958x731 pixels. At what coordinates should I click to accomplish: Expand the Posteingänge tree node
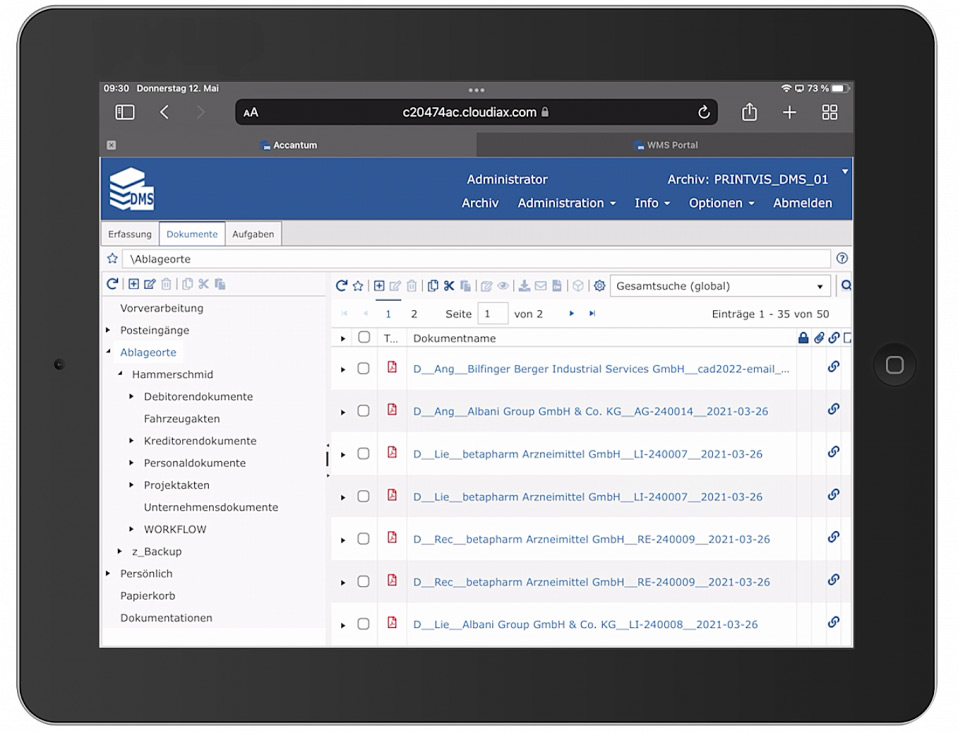109,330
